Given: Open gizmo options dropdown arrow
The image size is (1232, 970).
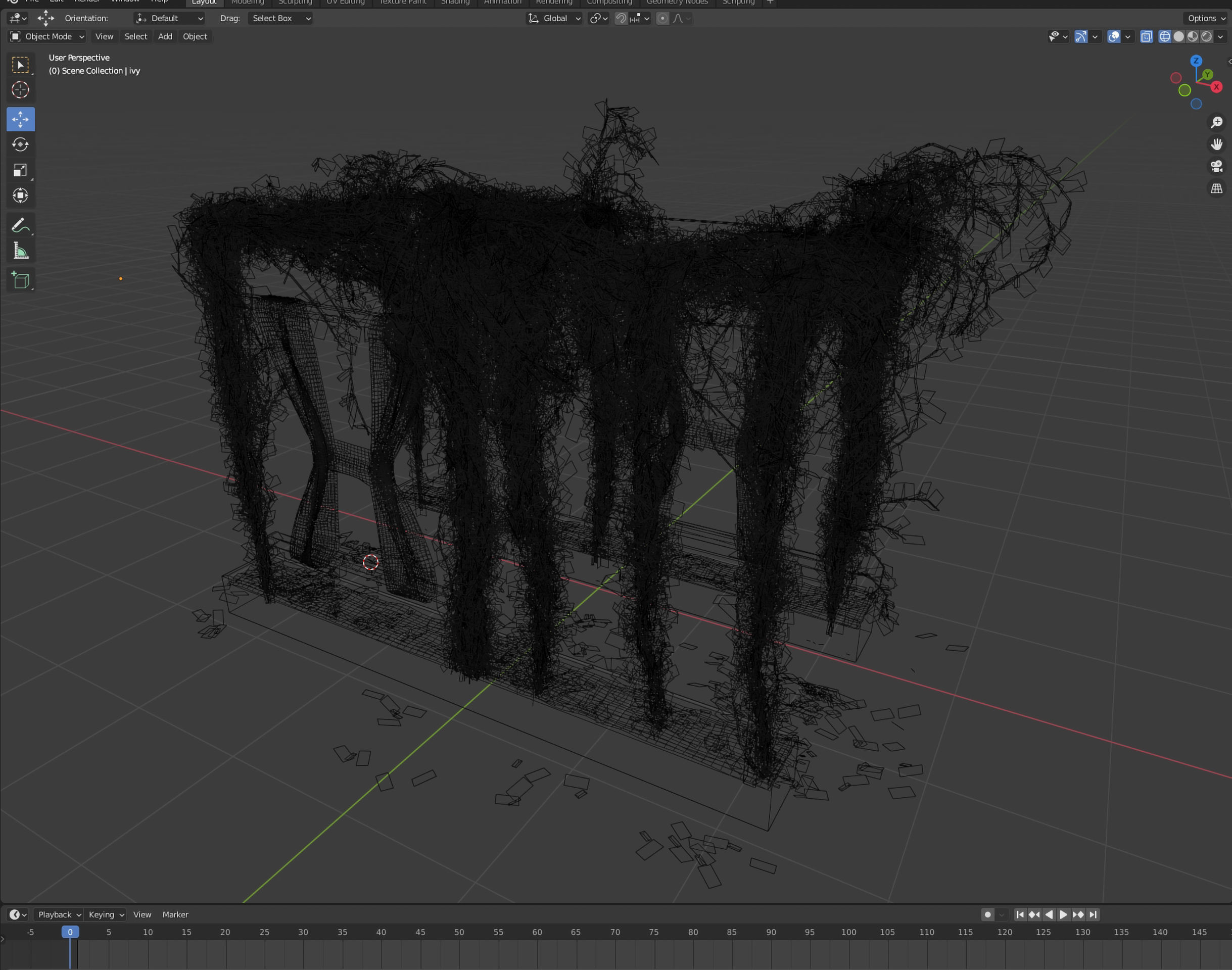Looking at the screenshot, I should tap(1095, 36).
